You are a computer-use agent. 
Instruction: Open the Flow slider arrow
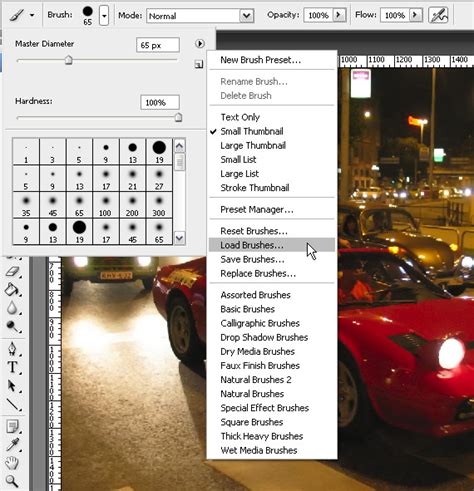click(x=415, y=15)
